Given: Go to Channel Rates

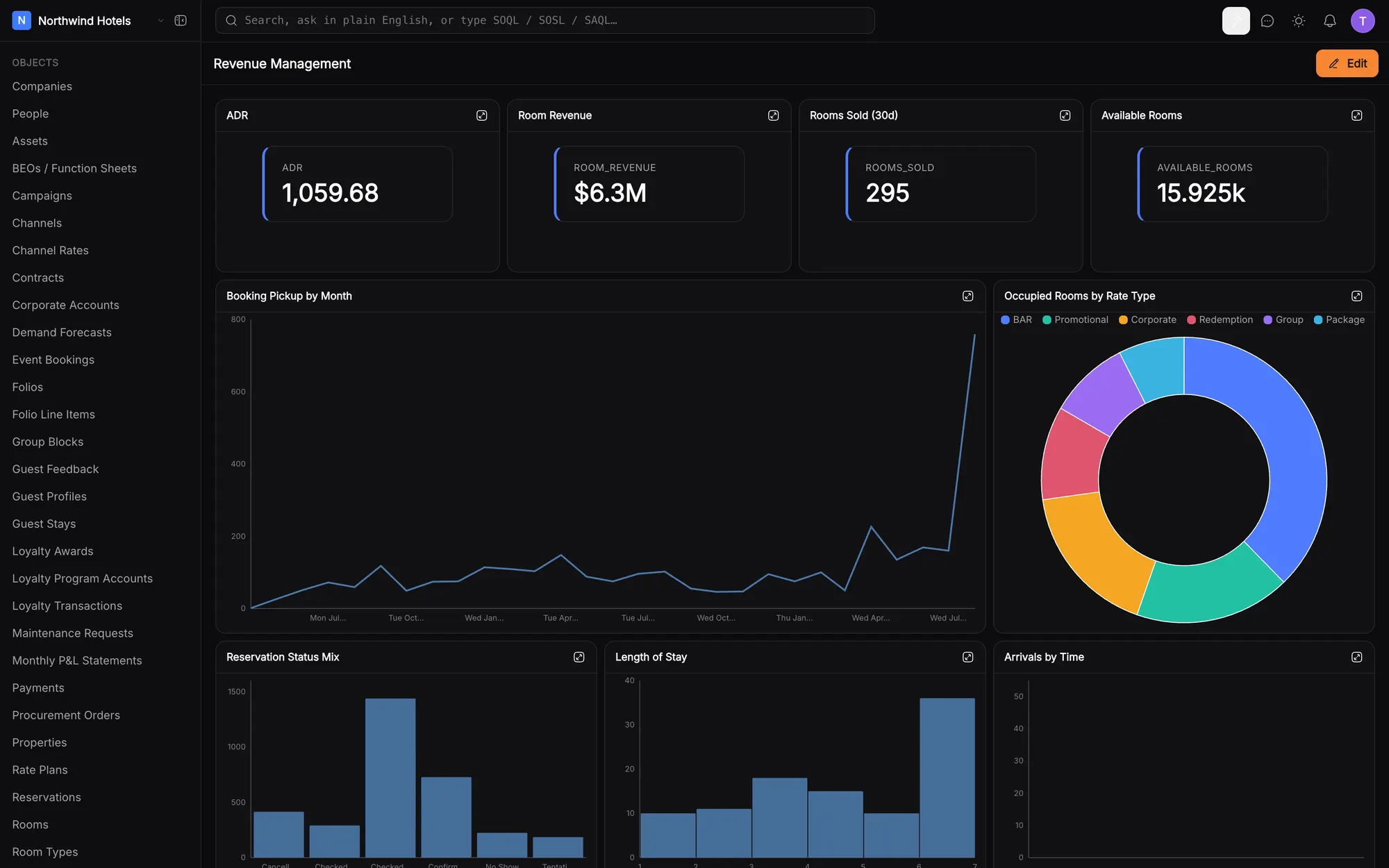Looking at the screenshot, I should (x=50, y=250).
